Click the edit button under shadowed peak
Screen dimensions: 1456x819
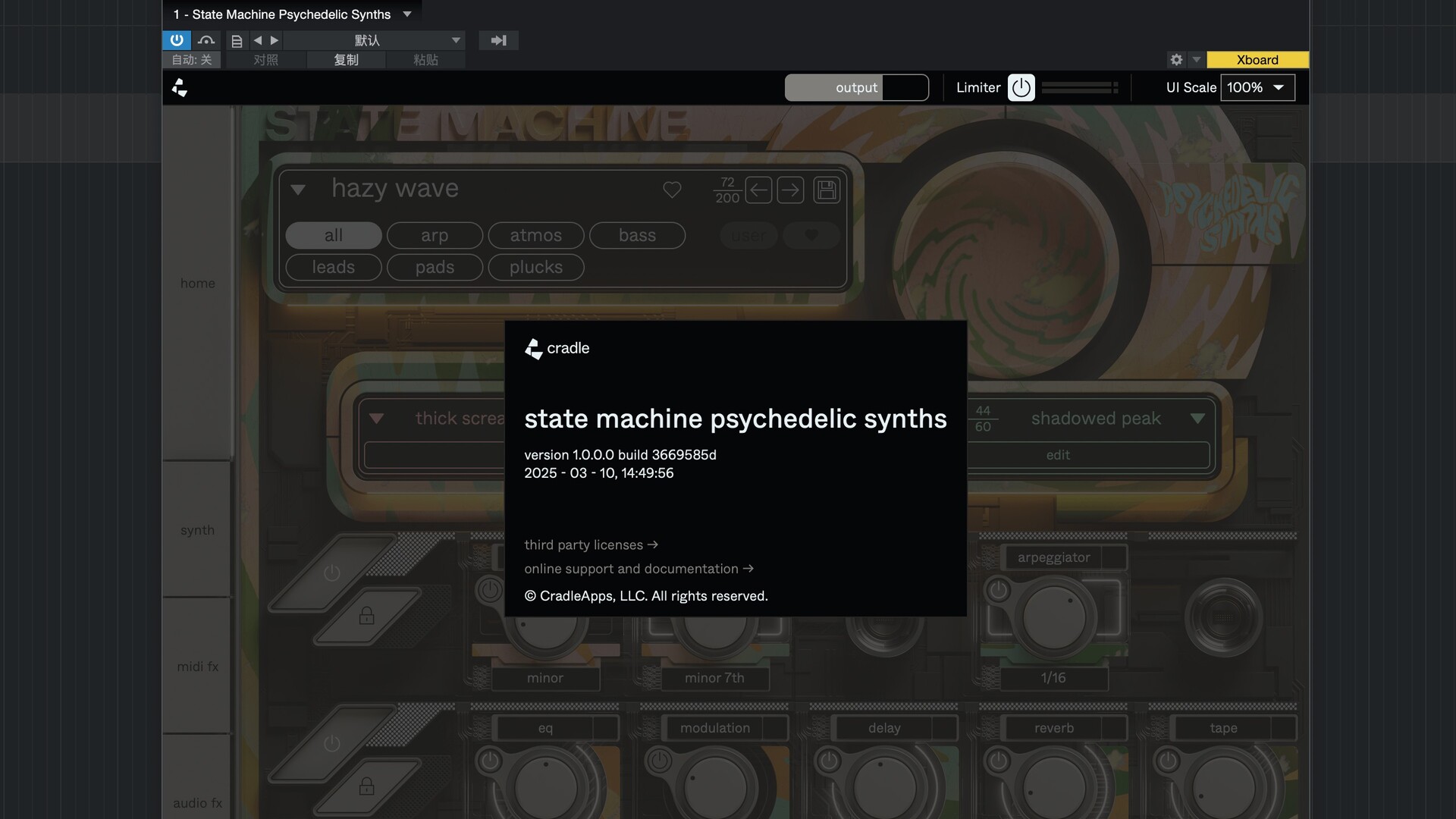(x=1087, y=455)
